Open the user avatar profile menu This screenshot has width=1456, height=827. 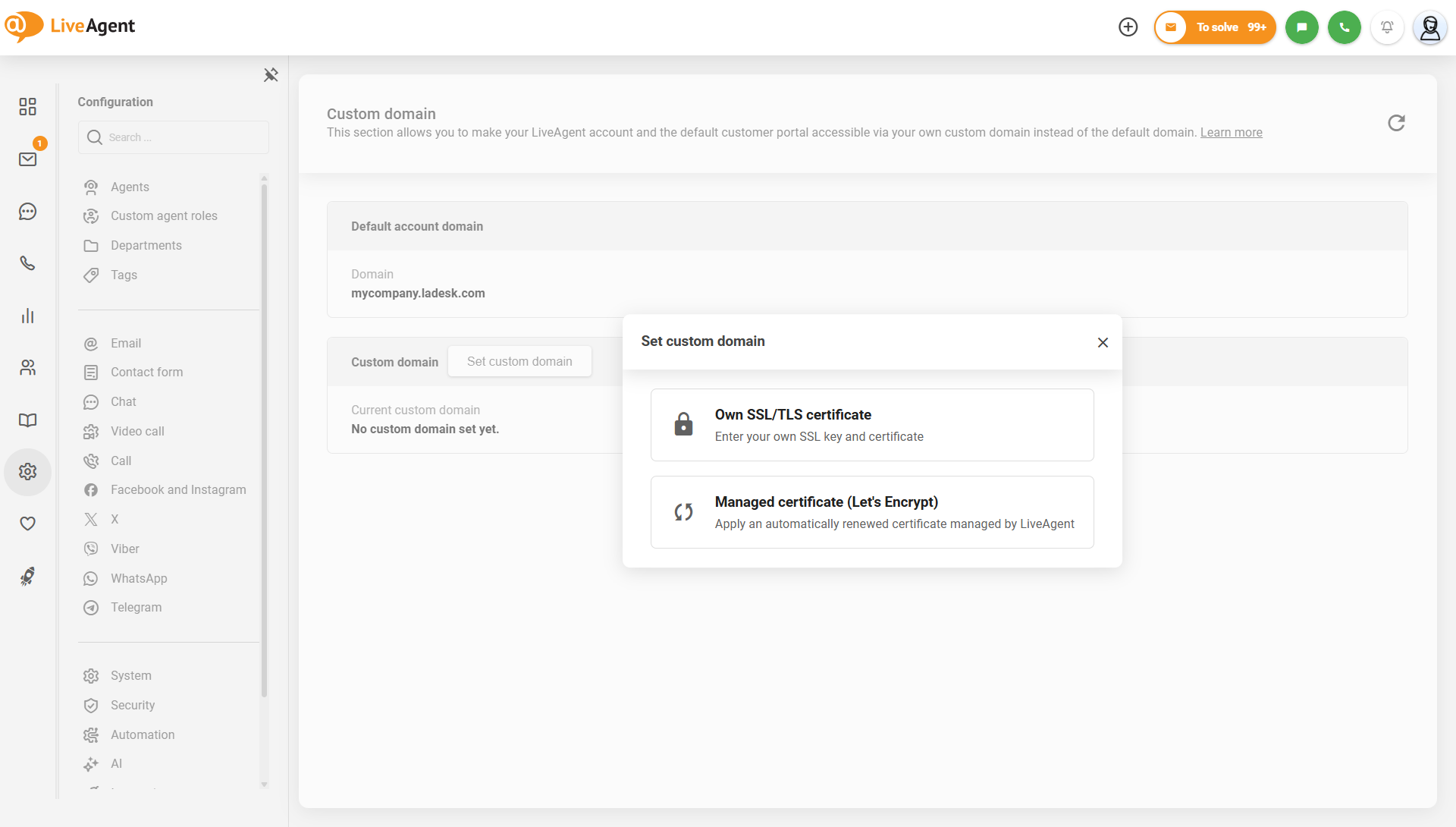point(1430,27)
